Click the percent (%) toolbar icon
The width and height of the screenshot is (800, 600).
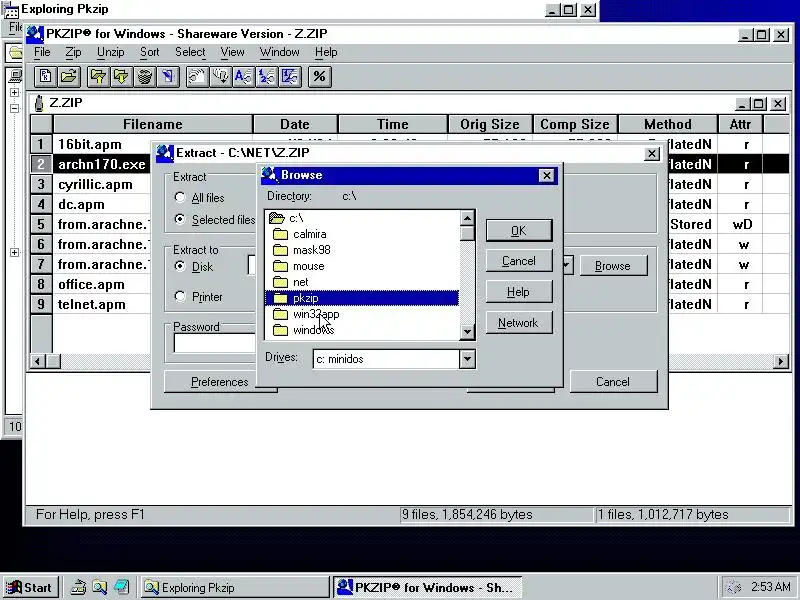[x=319, y=77]
